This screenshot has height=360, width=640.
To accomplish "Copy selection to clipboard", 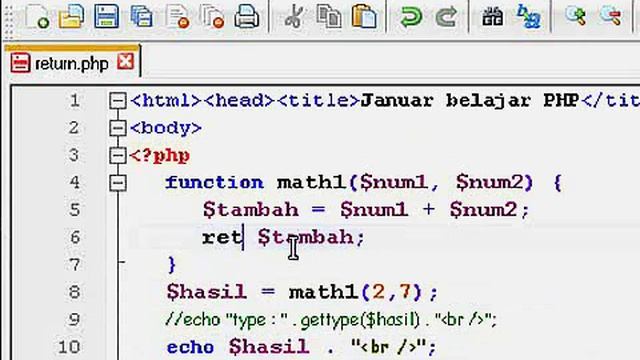I will click(329, 16).
